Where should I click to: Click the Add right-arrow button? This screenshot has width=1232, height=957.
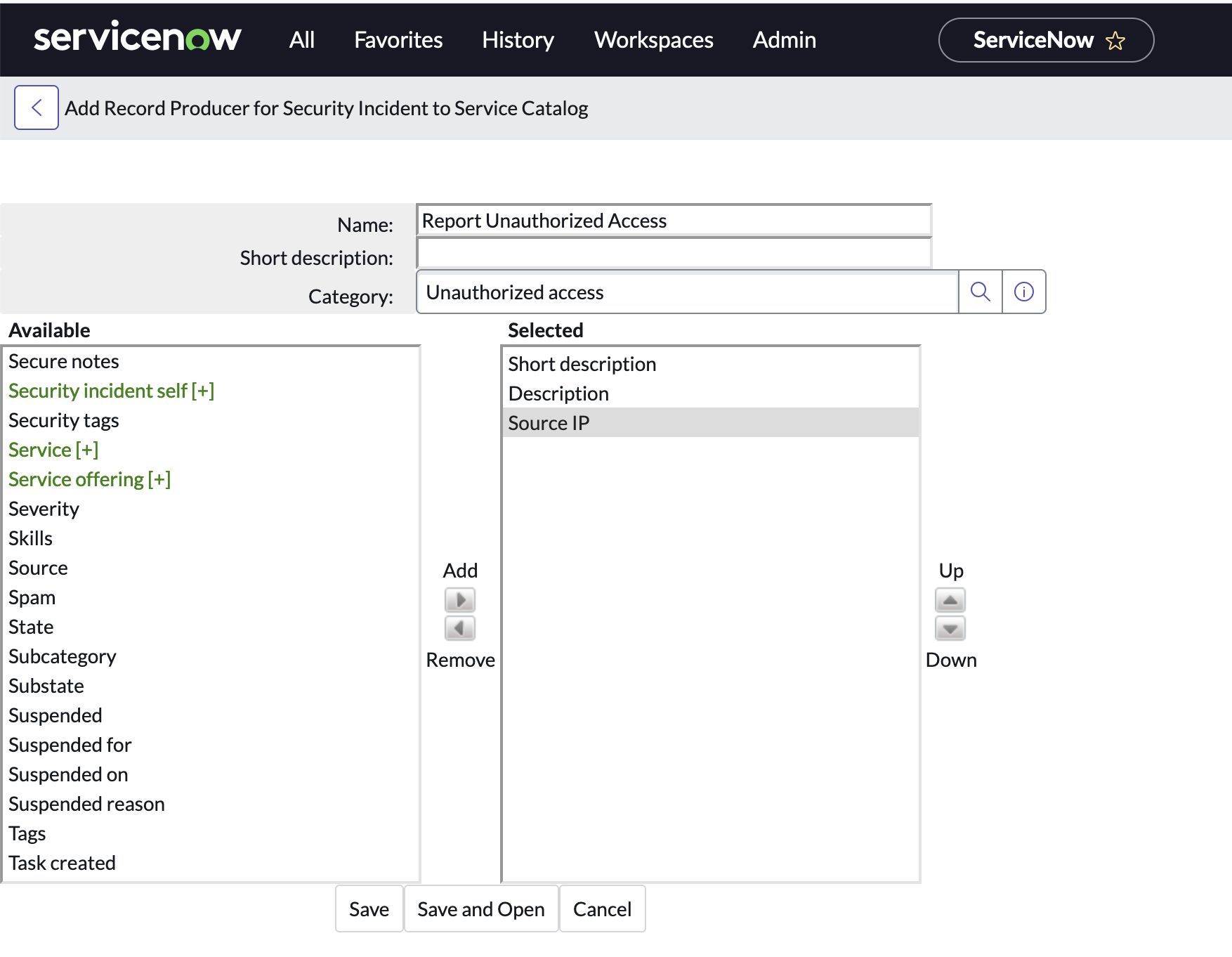click(460, 600)
